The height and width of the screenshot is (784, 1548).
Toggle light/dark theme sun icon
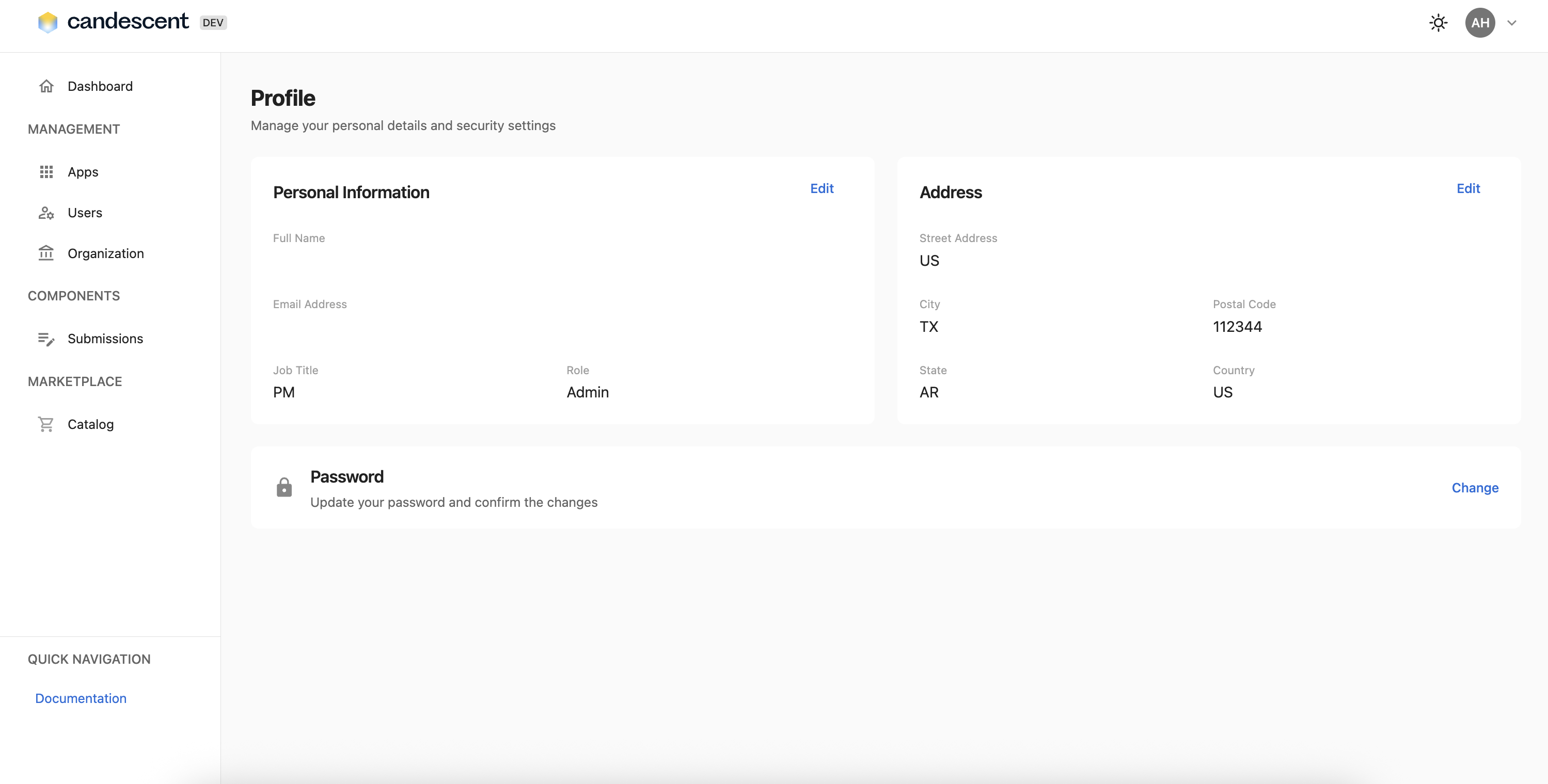pyautogui.click(x=1438, y=23)
